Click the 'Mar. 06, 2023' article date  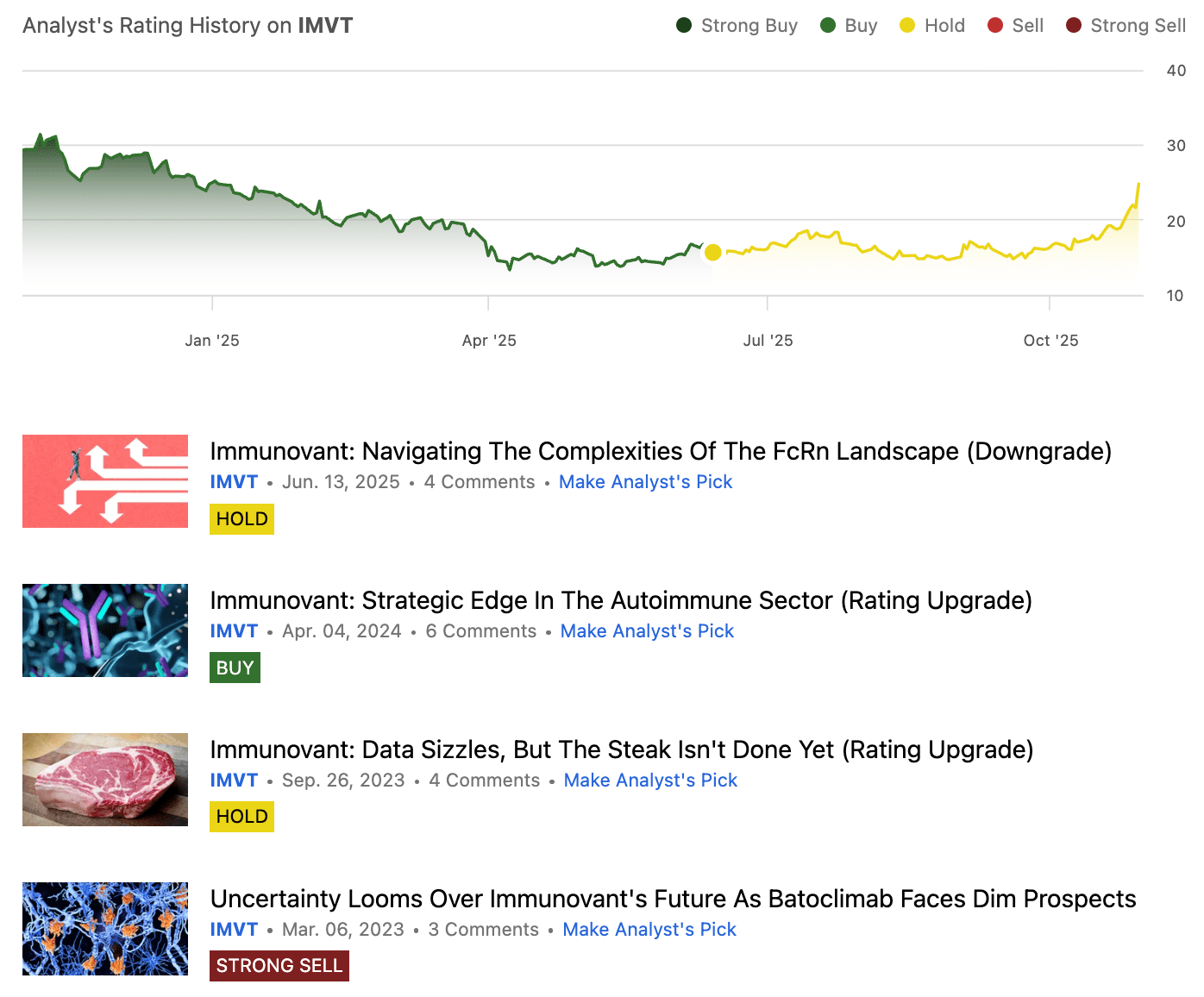point(343,930)
